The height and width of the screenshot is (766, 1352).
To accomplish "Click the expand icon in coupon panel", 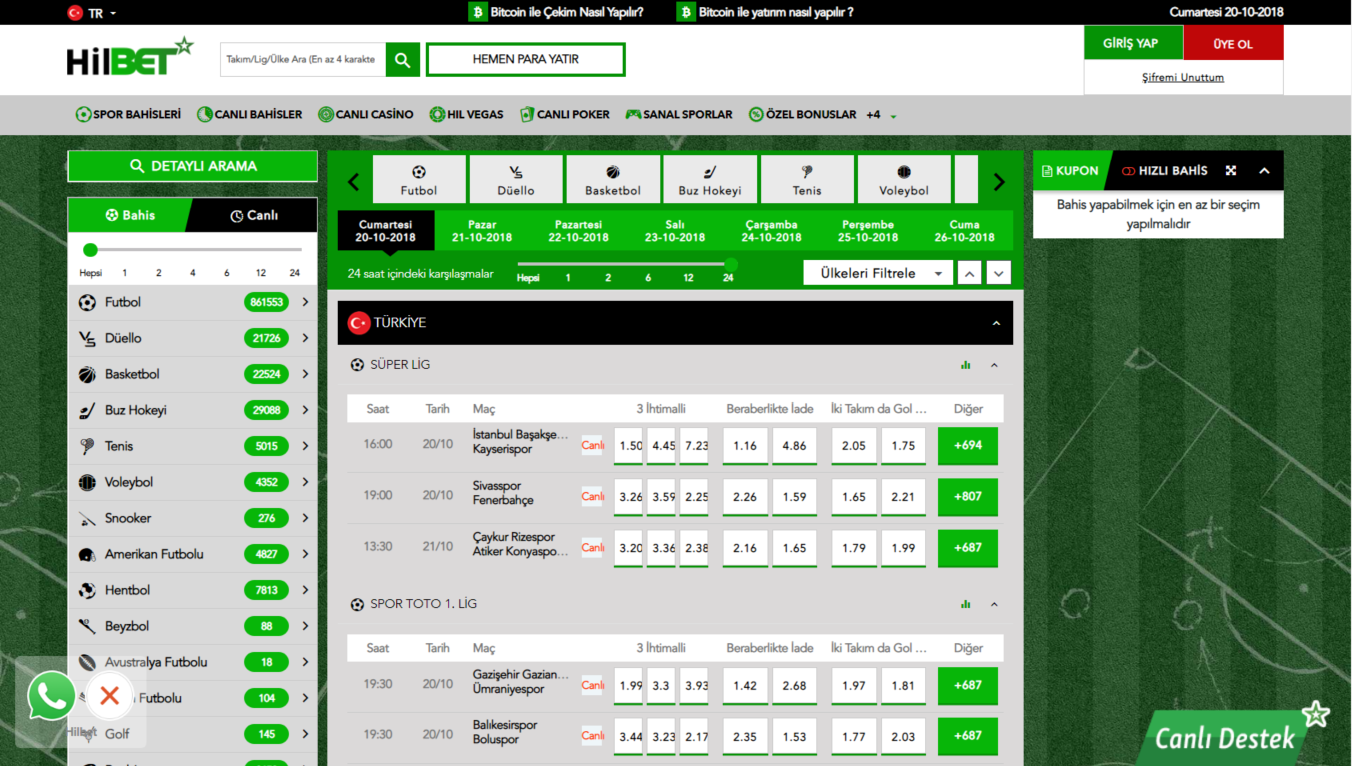I will (x=1231, y=171).
